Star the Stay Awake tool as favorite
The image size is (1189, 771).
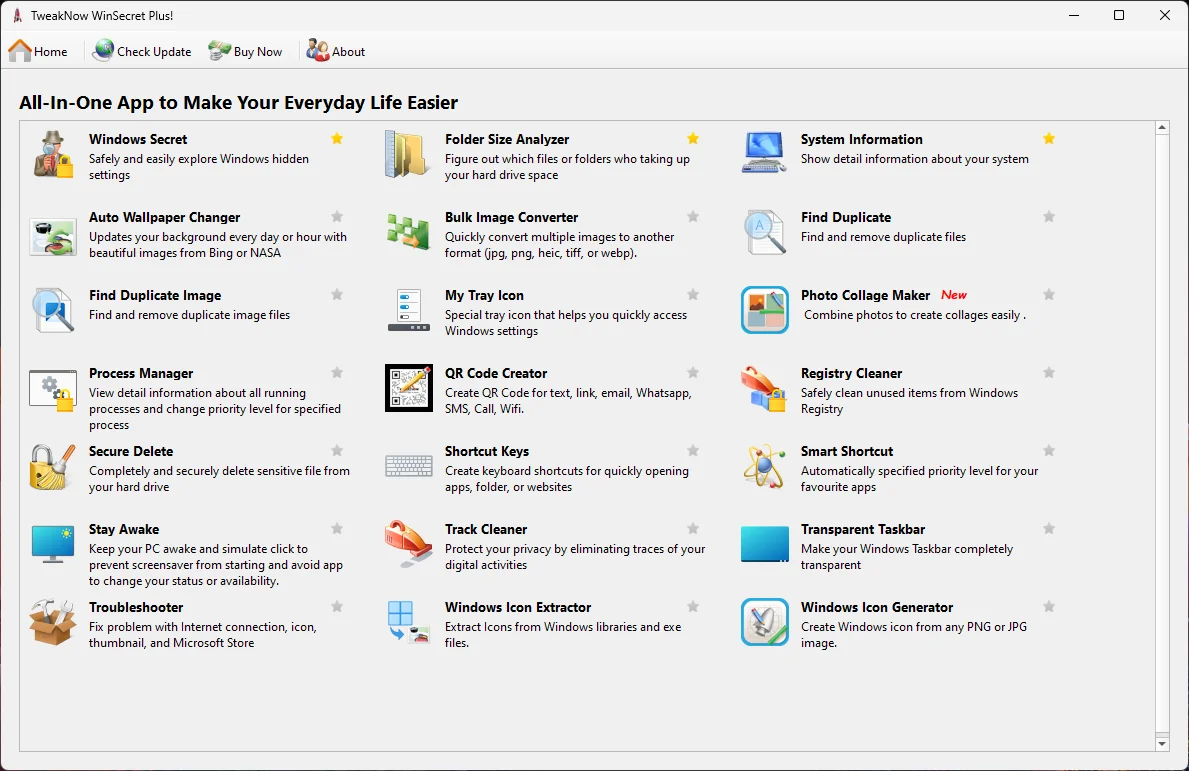(x=337, y=529)
